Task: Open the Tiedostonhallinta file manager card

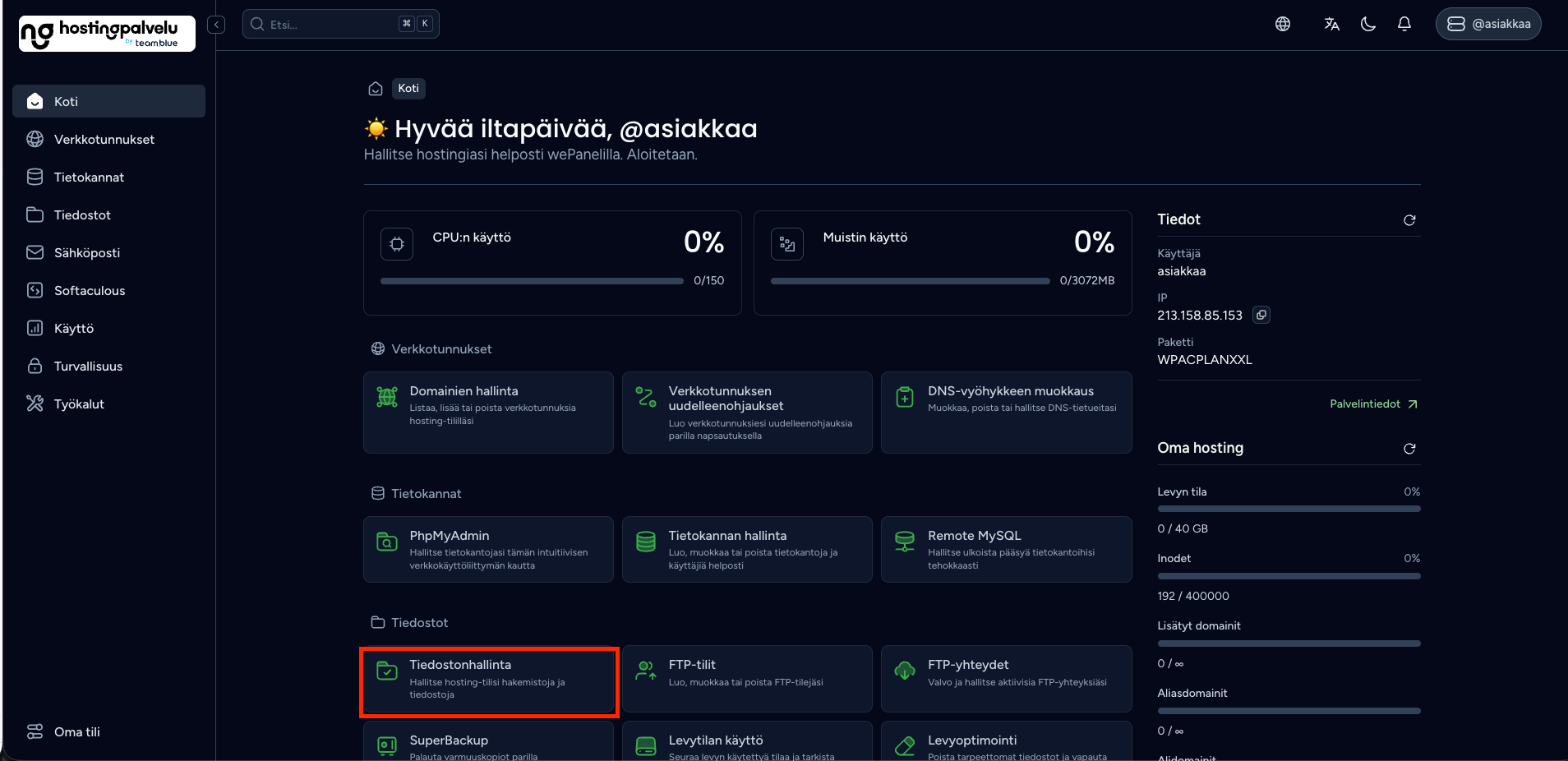Action: [488, 679]
